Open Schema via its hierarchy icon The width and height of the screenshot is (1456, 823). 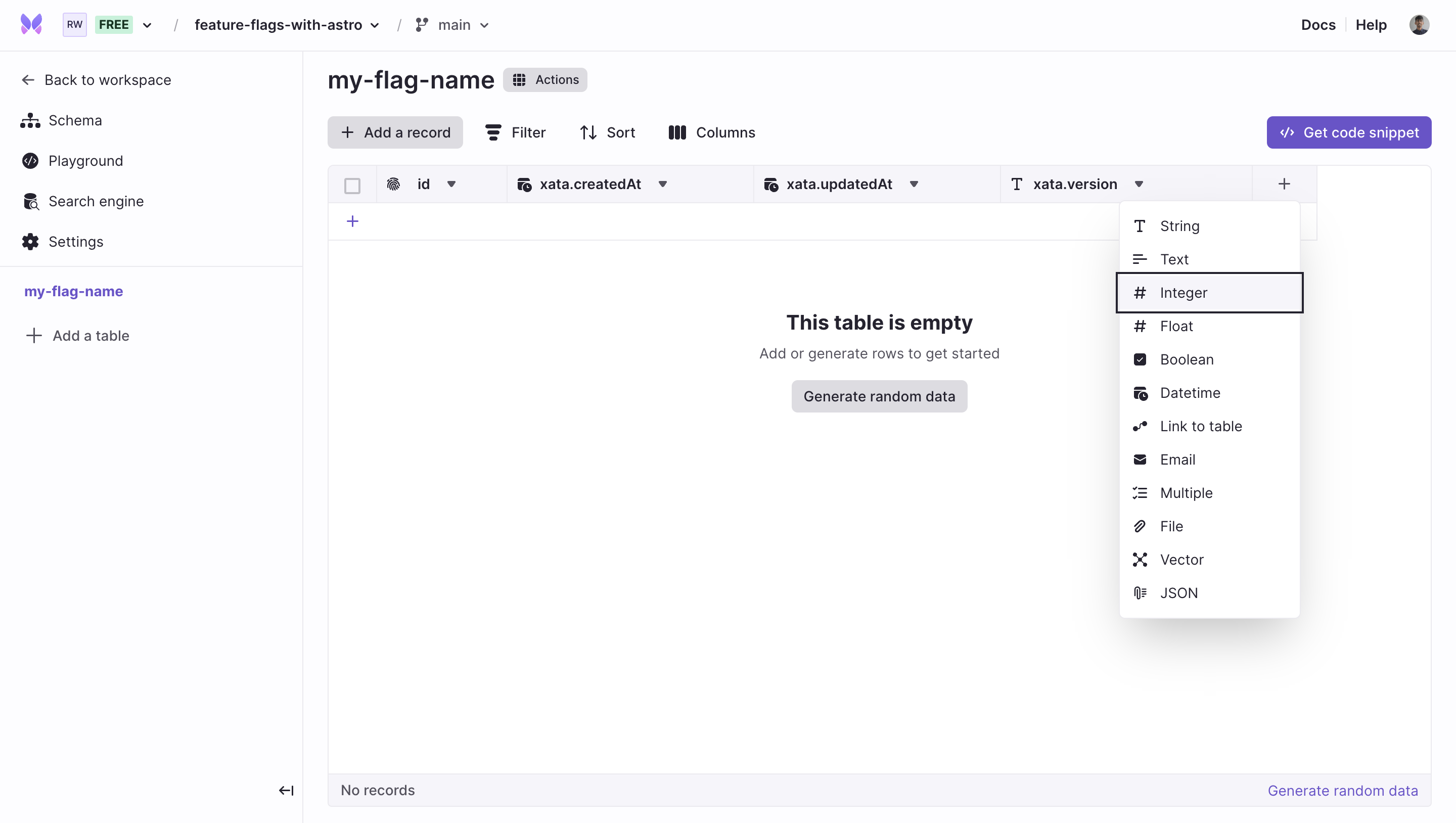click(30, 120)
